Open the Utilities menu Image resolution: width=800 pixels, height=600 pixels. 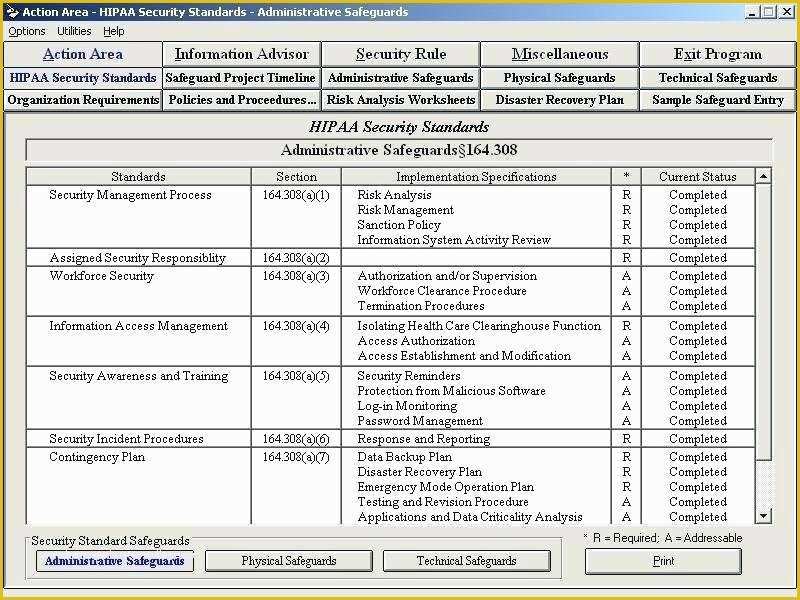point(74,32)
